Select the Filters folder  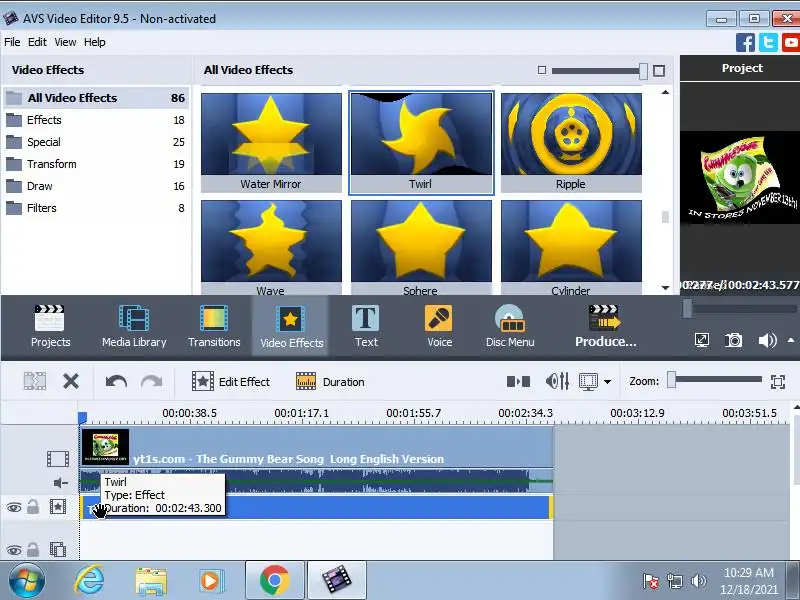tap(96, 208)
